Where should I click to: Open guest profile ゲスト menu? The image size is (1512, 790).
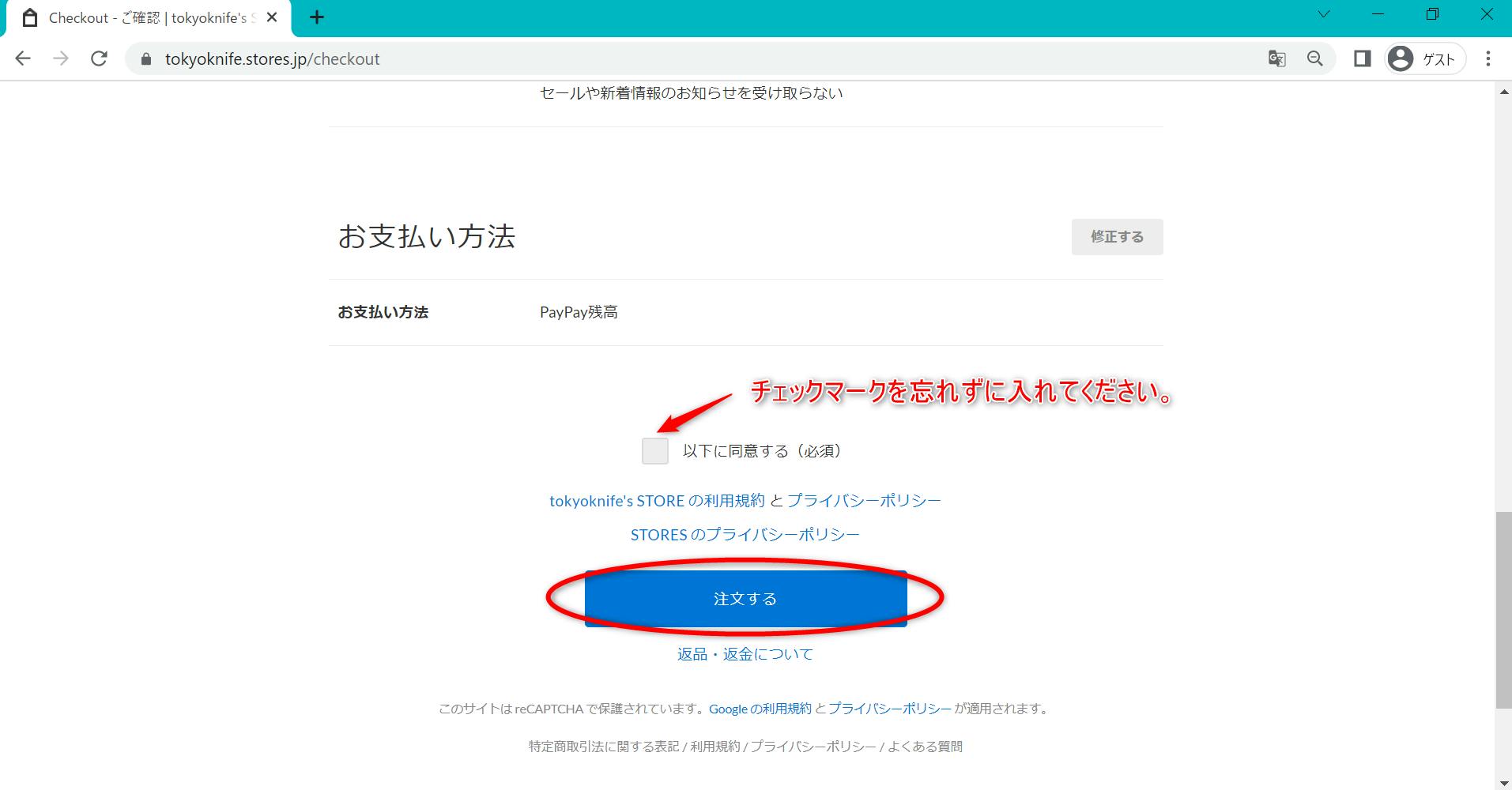(x=1424, y=58)
